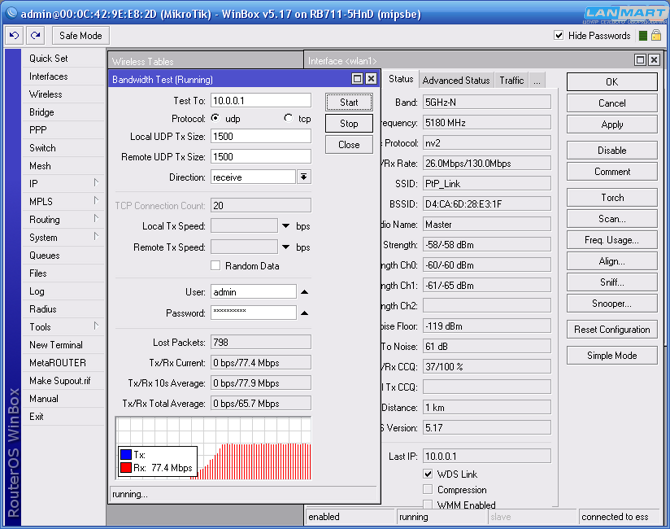
Task: Toggle the WMM Enabled checkbox
Action: (x=428, y=504)
